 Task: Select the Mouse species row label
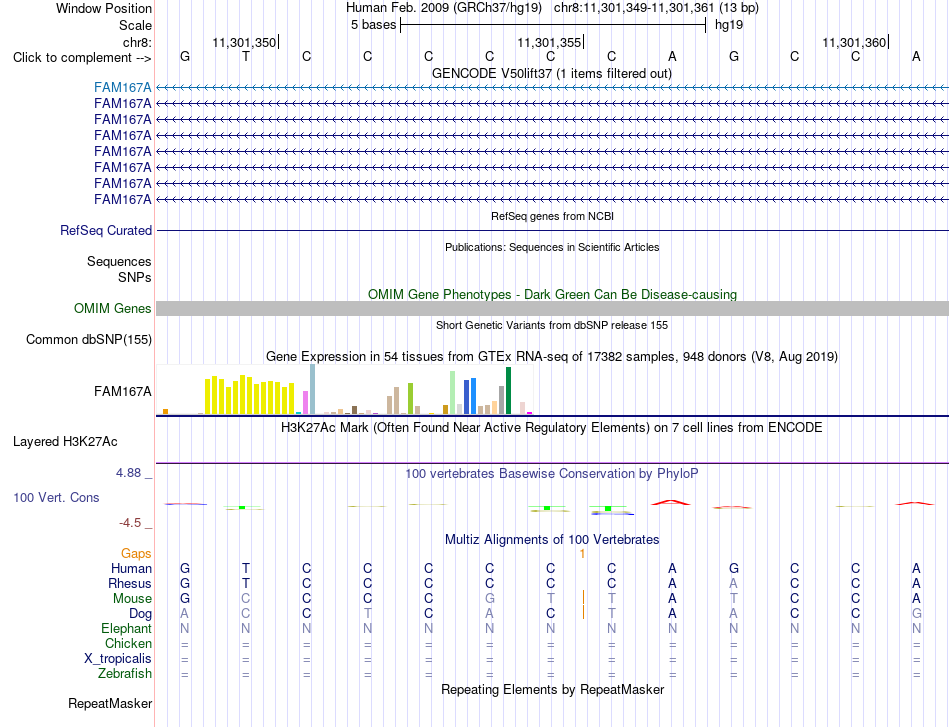click(x=132, y=599)
